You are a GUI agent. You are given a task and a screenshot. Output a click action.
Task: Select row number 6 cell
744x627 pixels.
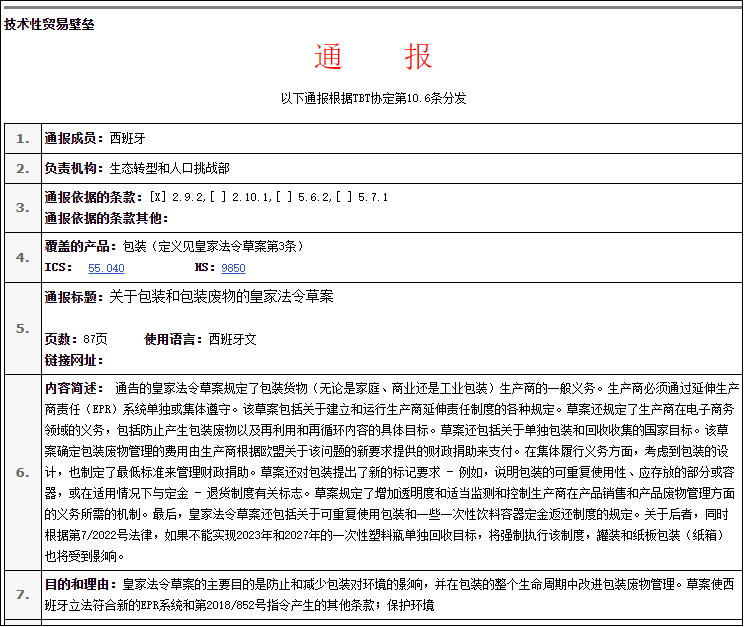pos(22,471)
